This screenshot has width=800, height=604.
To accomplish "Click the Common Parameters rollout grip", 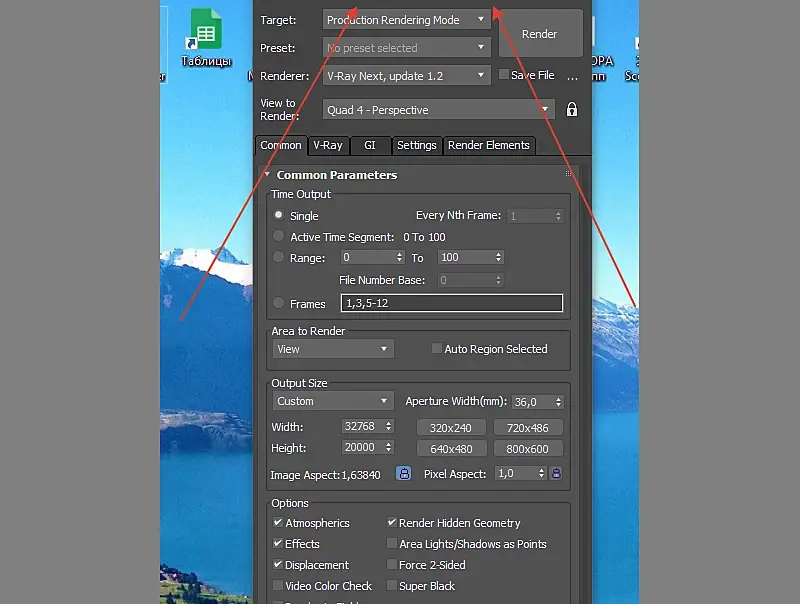I will (568, 174).
